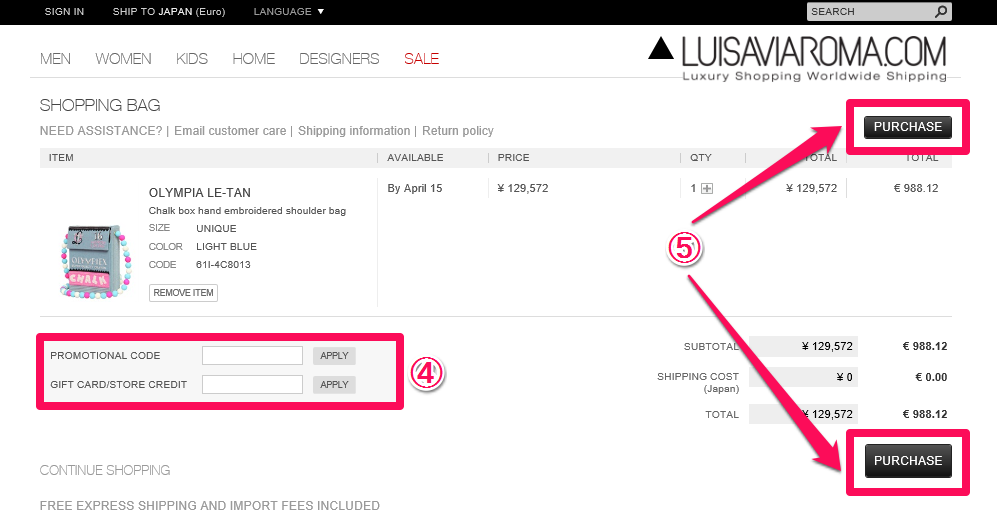Open SHIP TO JAPAN (Euro) setting
The height and width of the screenshot is (530, 997).
click(x=169, y=11)
